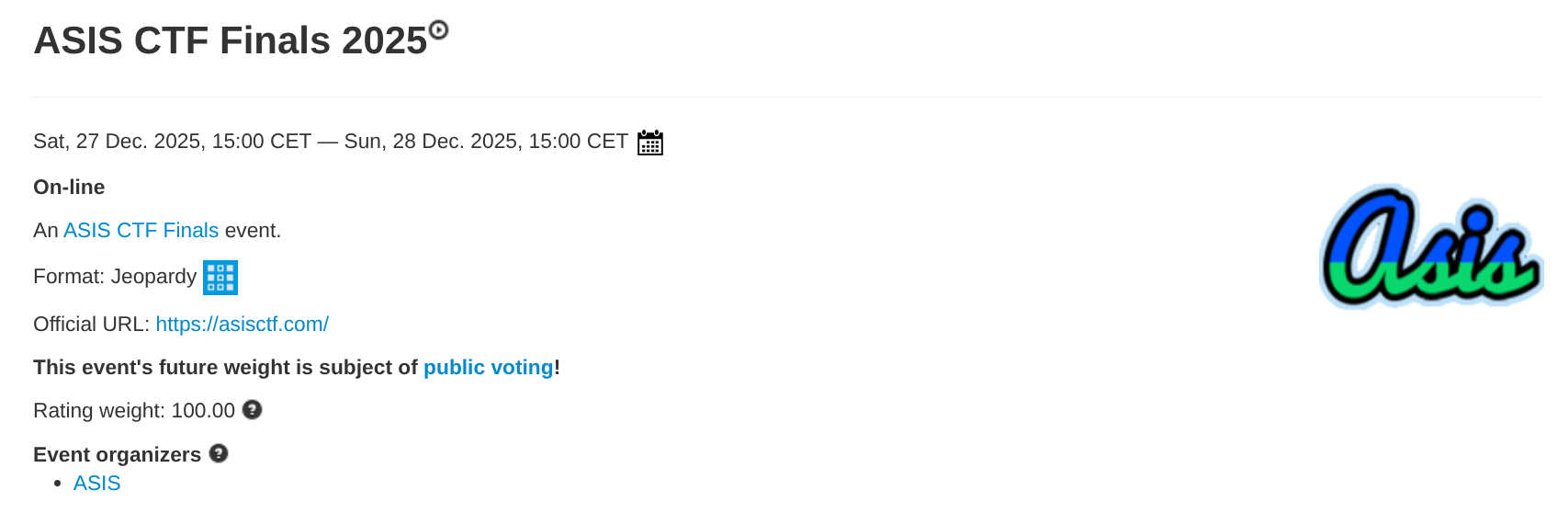Click the "Rating weight: 100.00" text
This screenshot has height=525, width=1568.
[134, 410]
